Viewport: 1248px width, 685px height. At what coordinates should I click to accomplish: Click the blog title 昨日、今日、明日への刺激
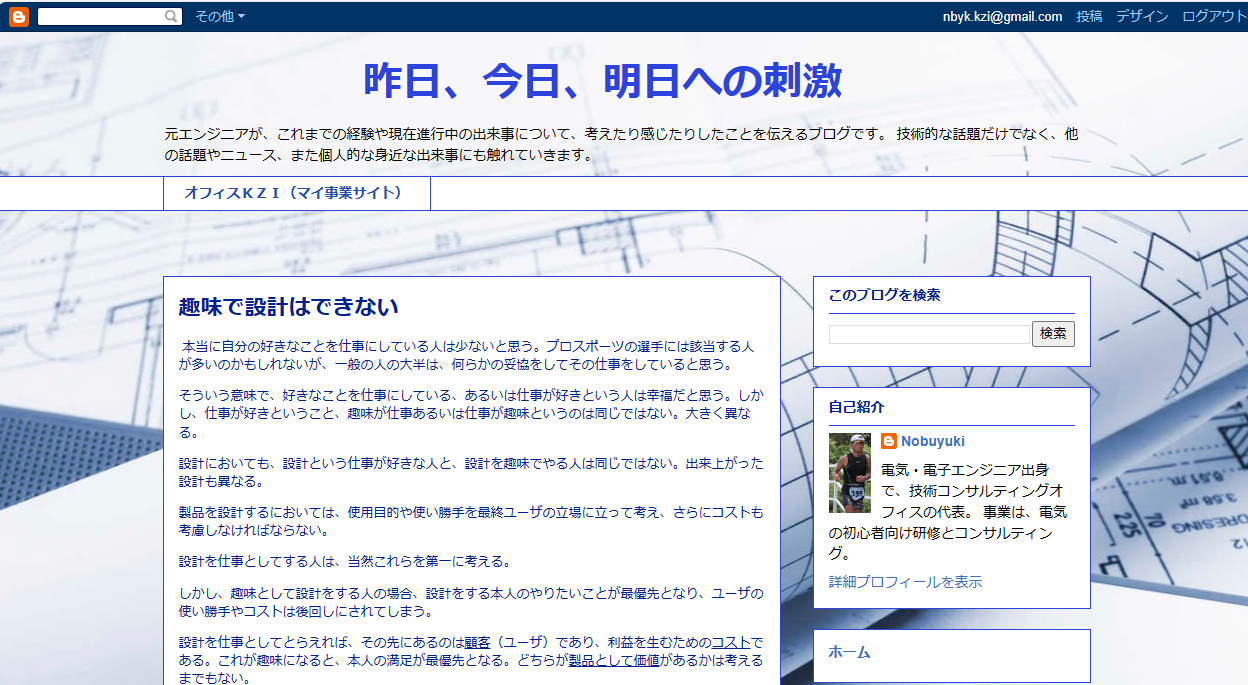click(602, 81)
